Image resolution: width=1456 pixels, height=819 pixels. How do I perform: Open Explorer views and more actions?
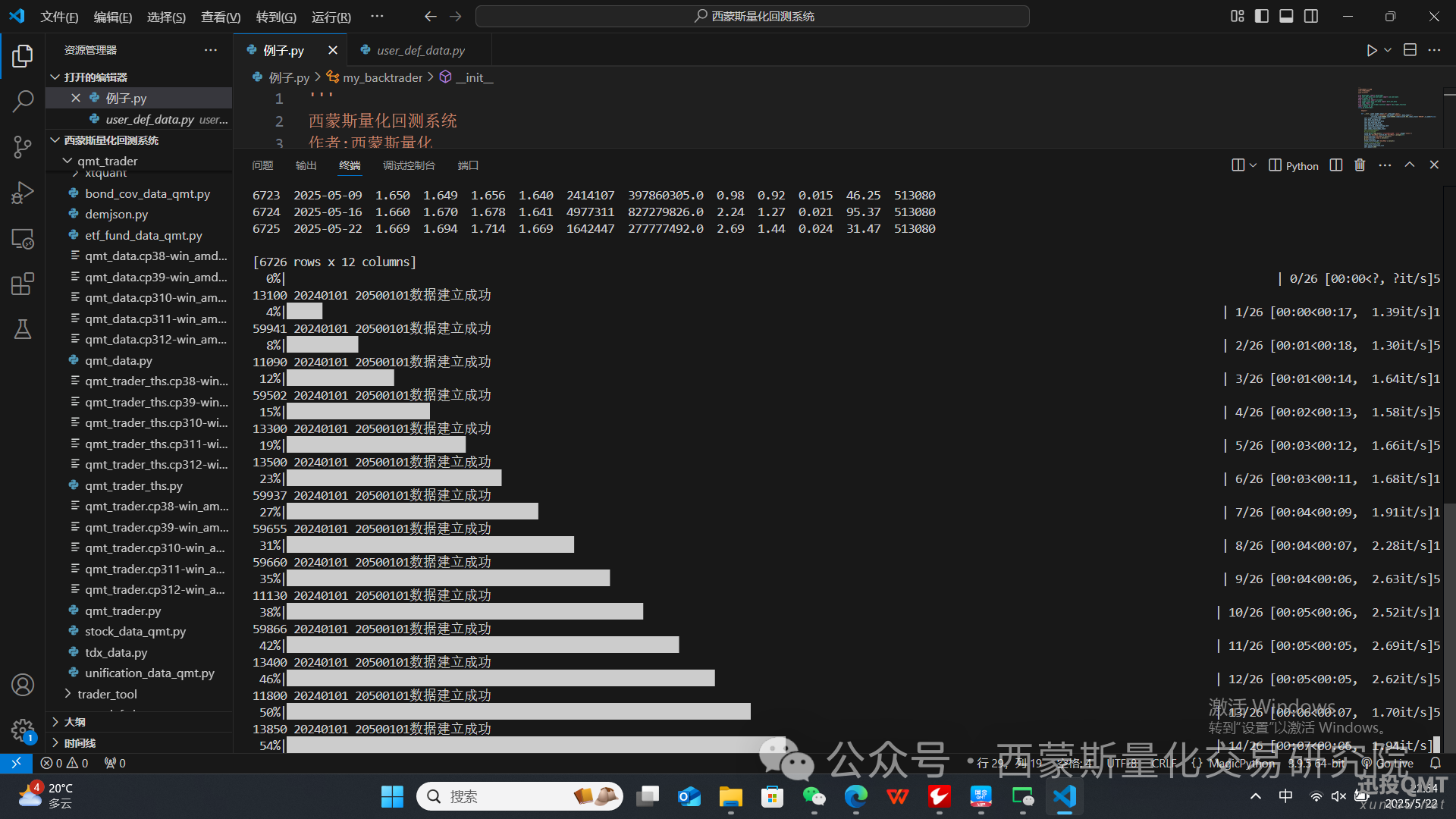coord(211,50)
